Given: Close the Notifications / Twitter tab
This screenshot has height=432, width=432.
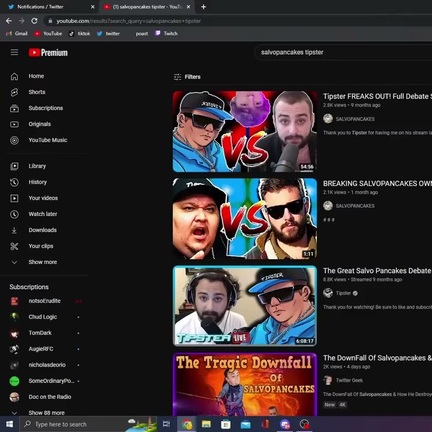Looking at the screenshot, I should (x=93, y=7).
